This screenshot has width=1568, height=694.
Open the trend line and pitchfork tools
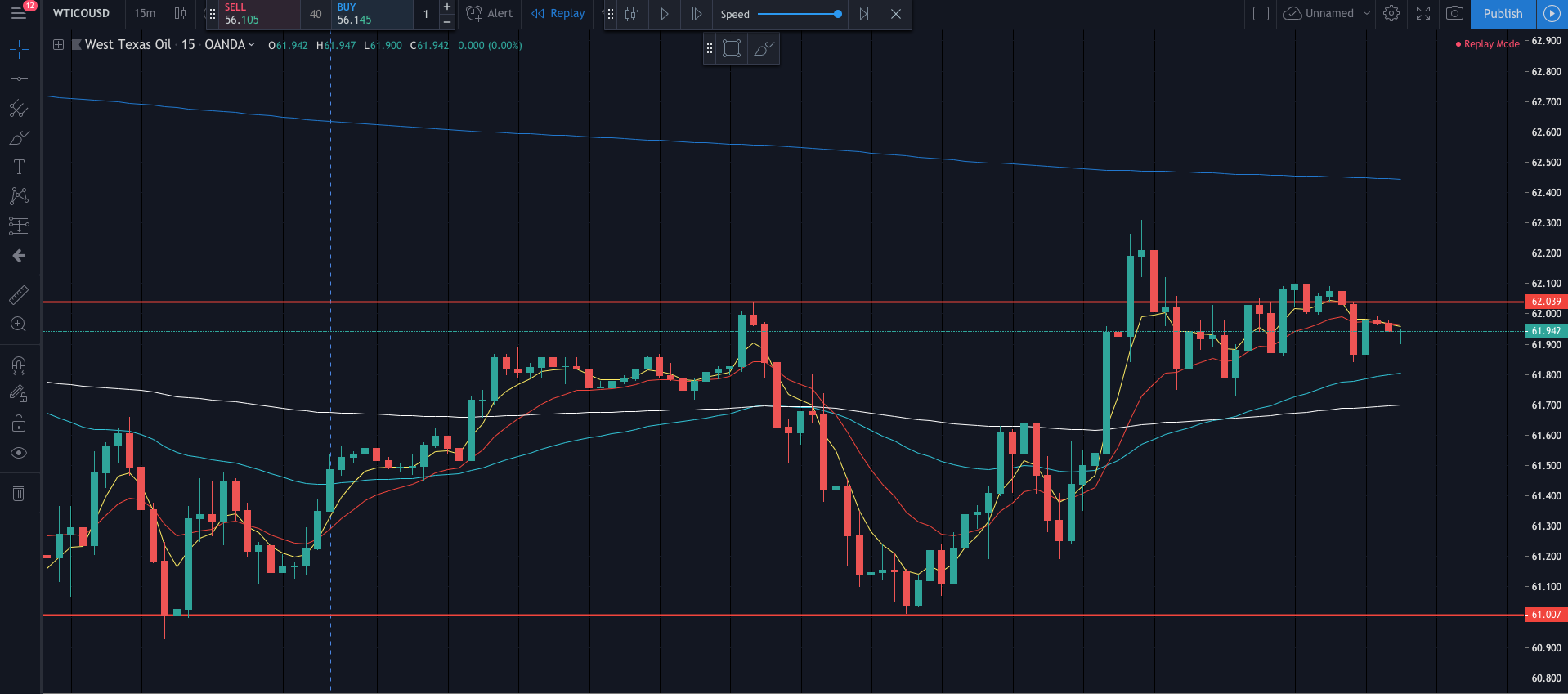(18, 109)
